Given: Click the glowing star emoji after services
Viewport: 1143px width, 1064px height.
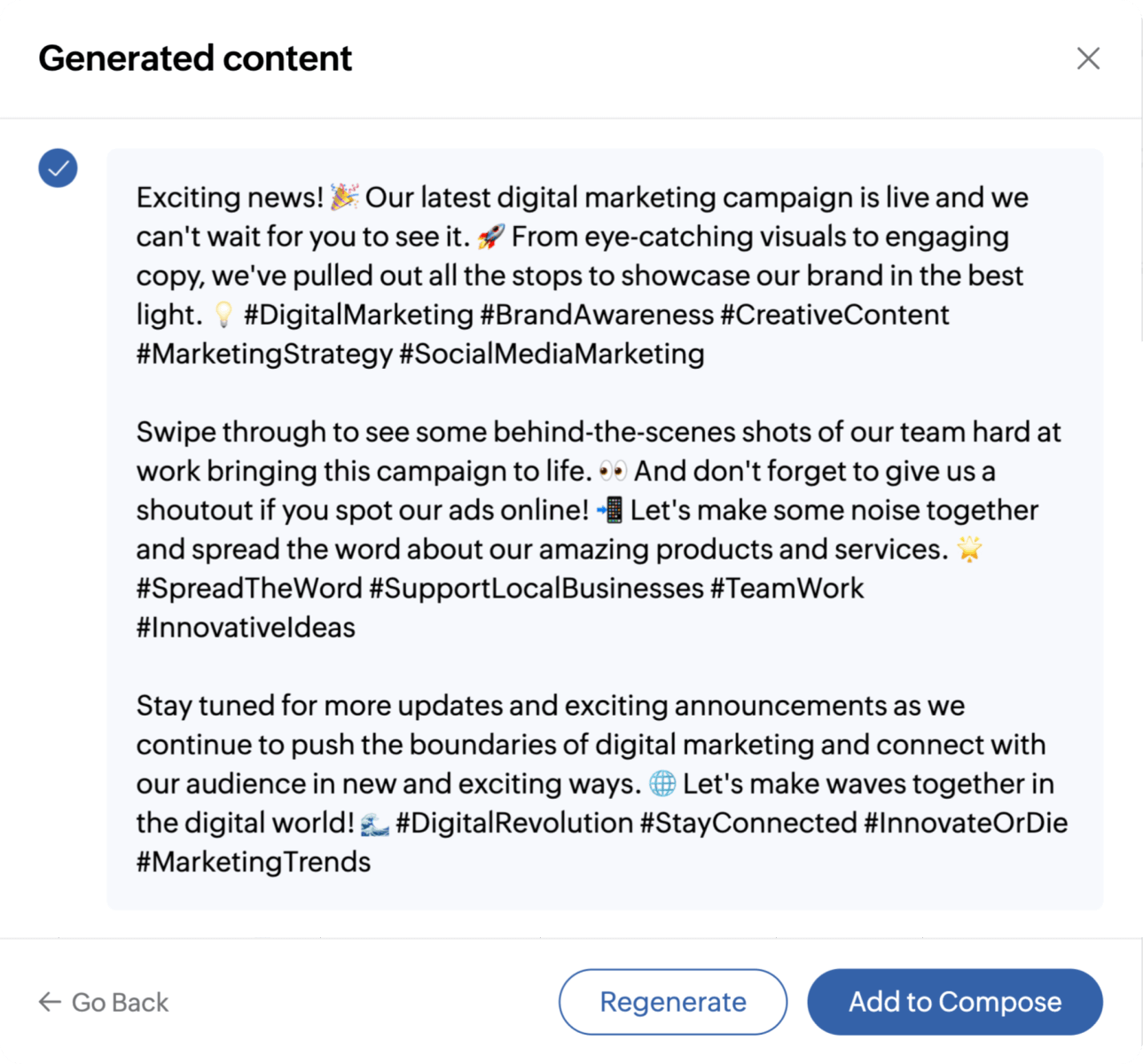Looking at the screenshot, I should click(969, 549).
